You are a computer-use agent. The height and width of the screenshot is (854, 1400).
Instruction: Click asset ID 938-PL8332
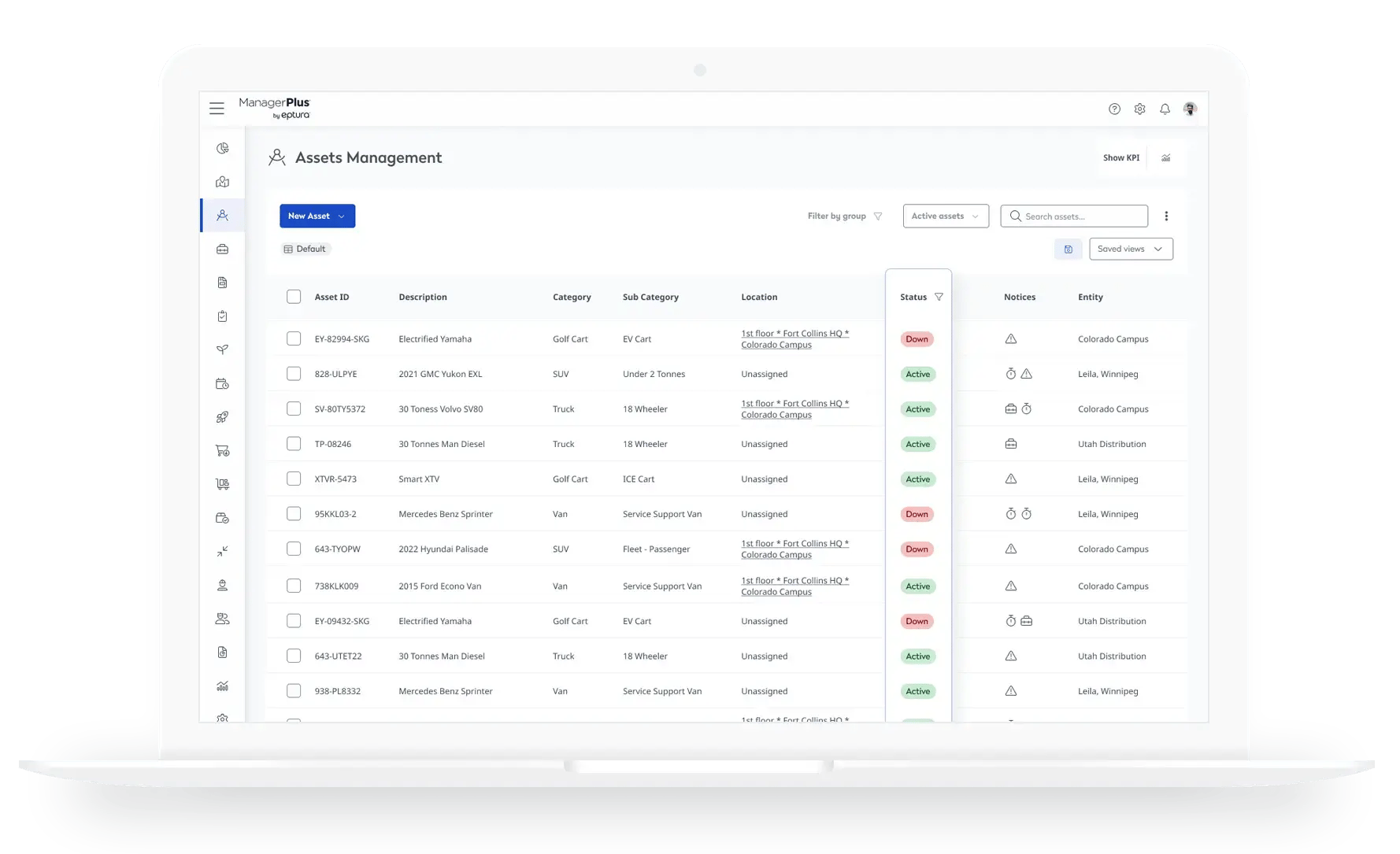[338, 691]
